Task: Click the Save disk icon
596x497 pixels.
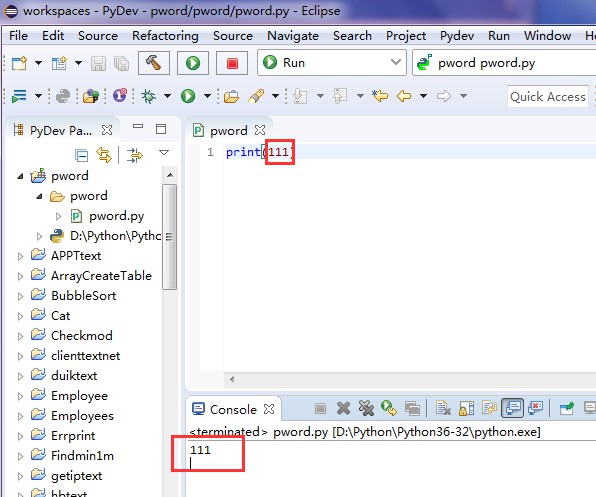Action: [98, 63]
